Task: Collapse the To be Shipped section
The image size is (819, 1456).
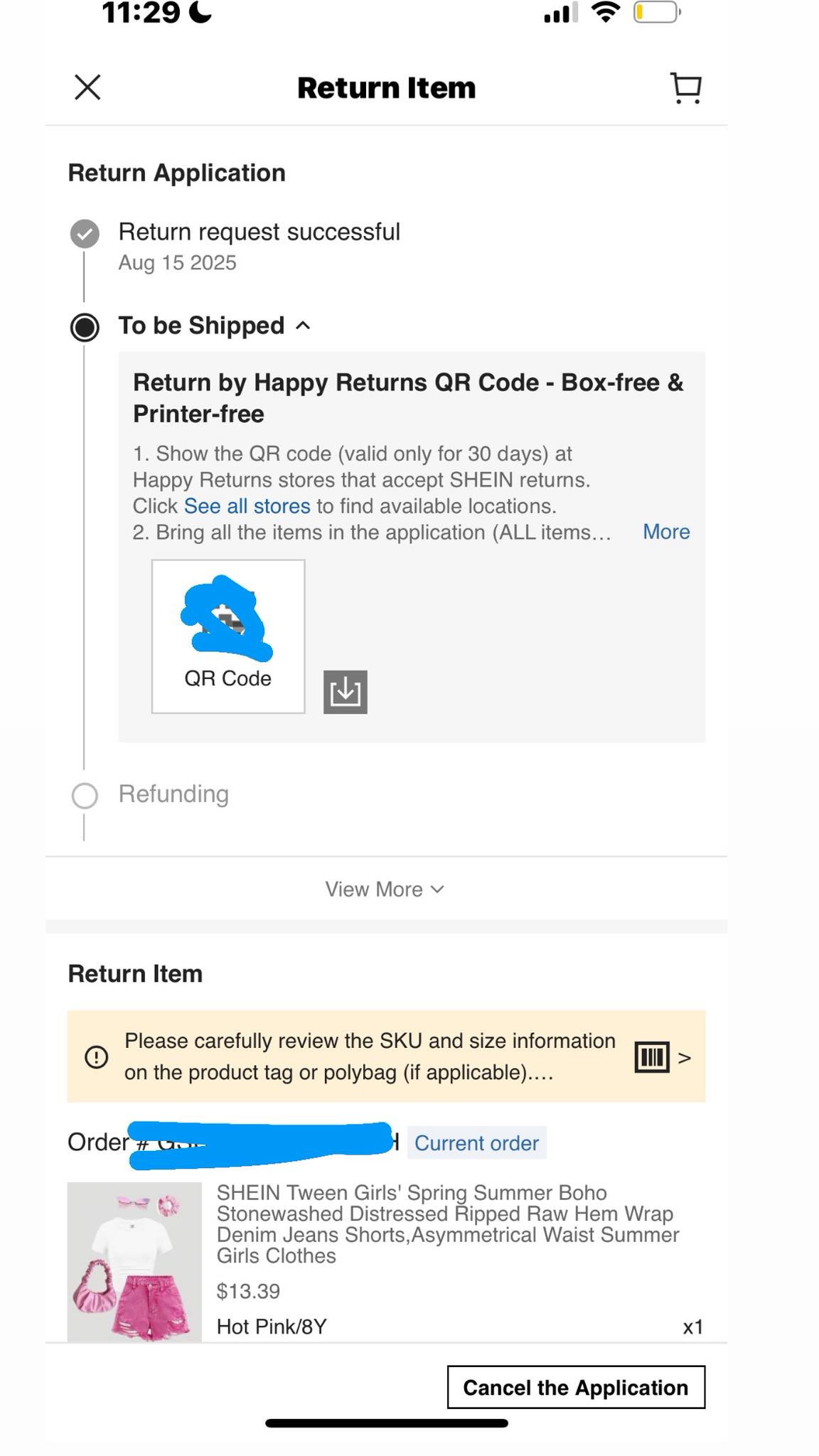Action: point(303,326)
